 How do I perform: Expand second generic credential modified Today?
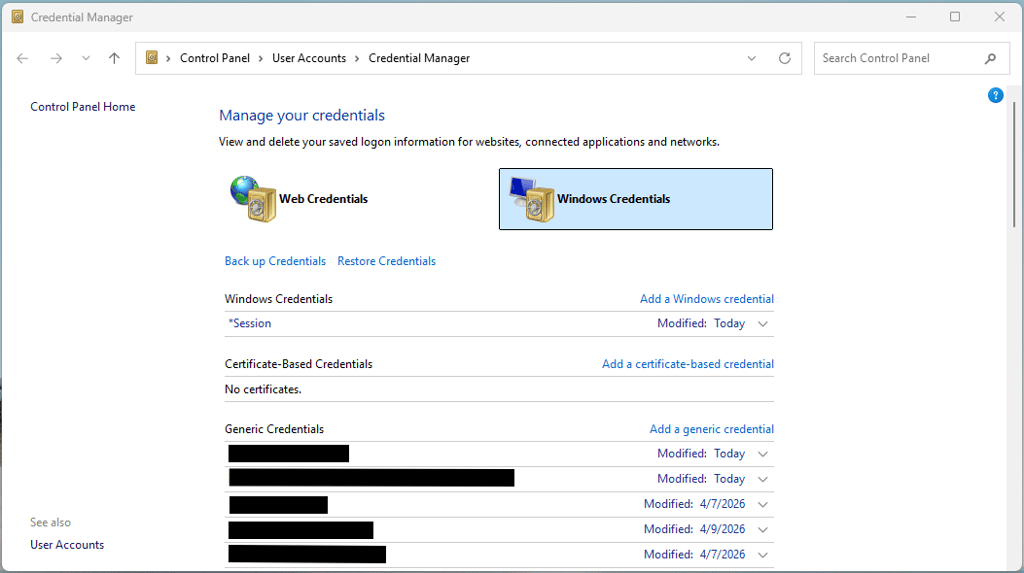(763, 479)
